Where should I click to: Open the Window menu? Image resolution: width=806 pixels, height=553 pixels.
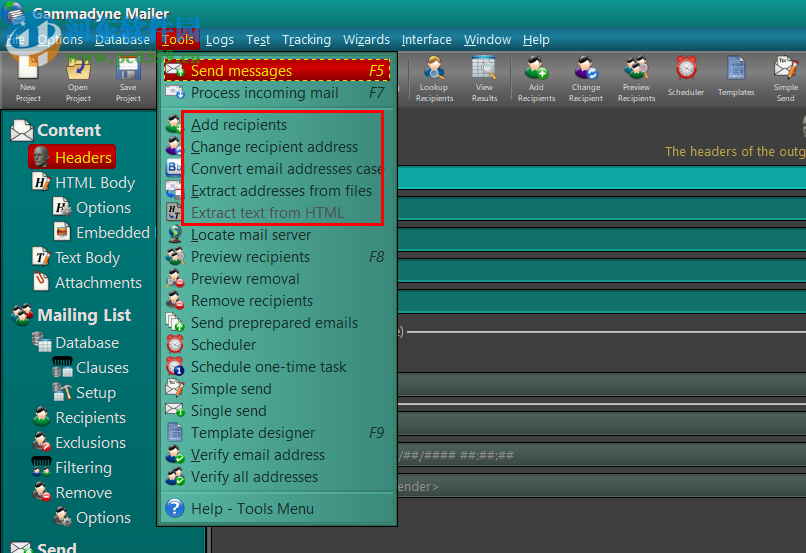487,40
